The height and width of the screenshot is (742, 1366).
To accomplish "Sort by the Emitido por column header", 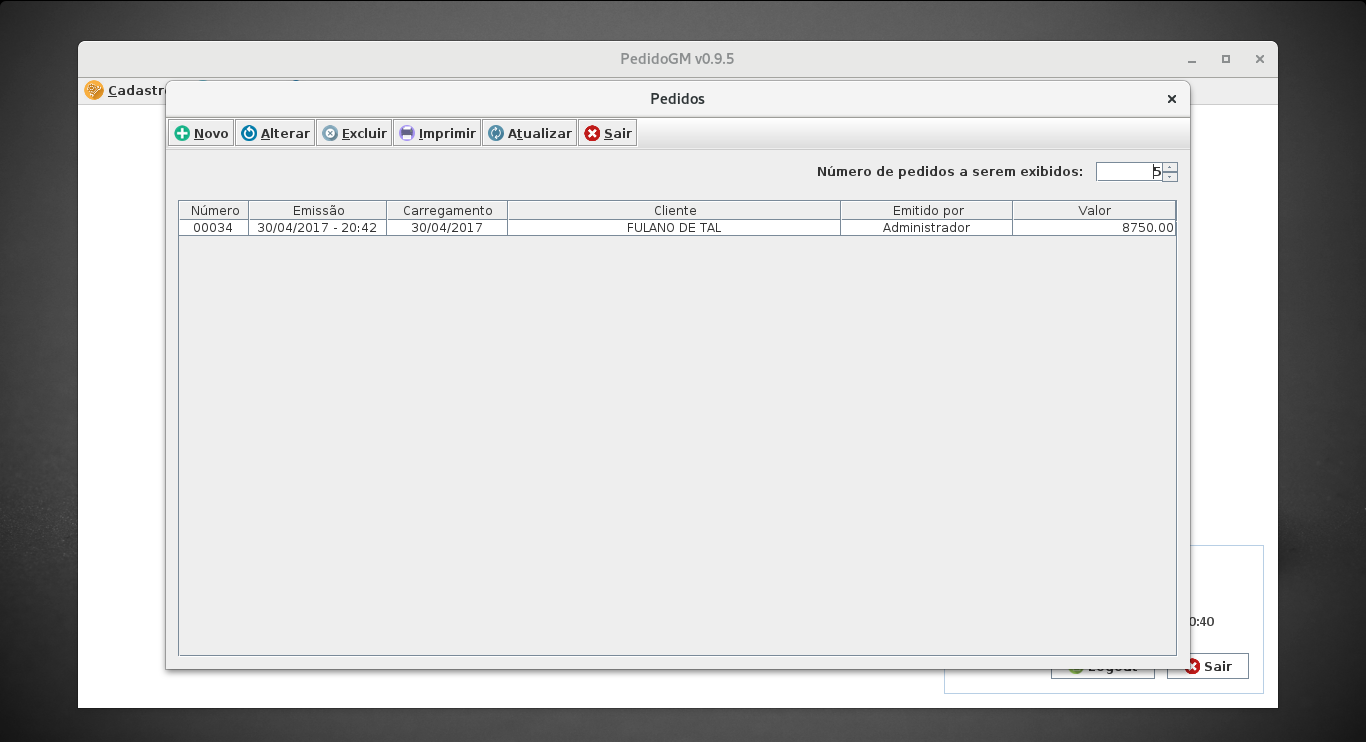I will tap(927, 211).
